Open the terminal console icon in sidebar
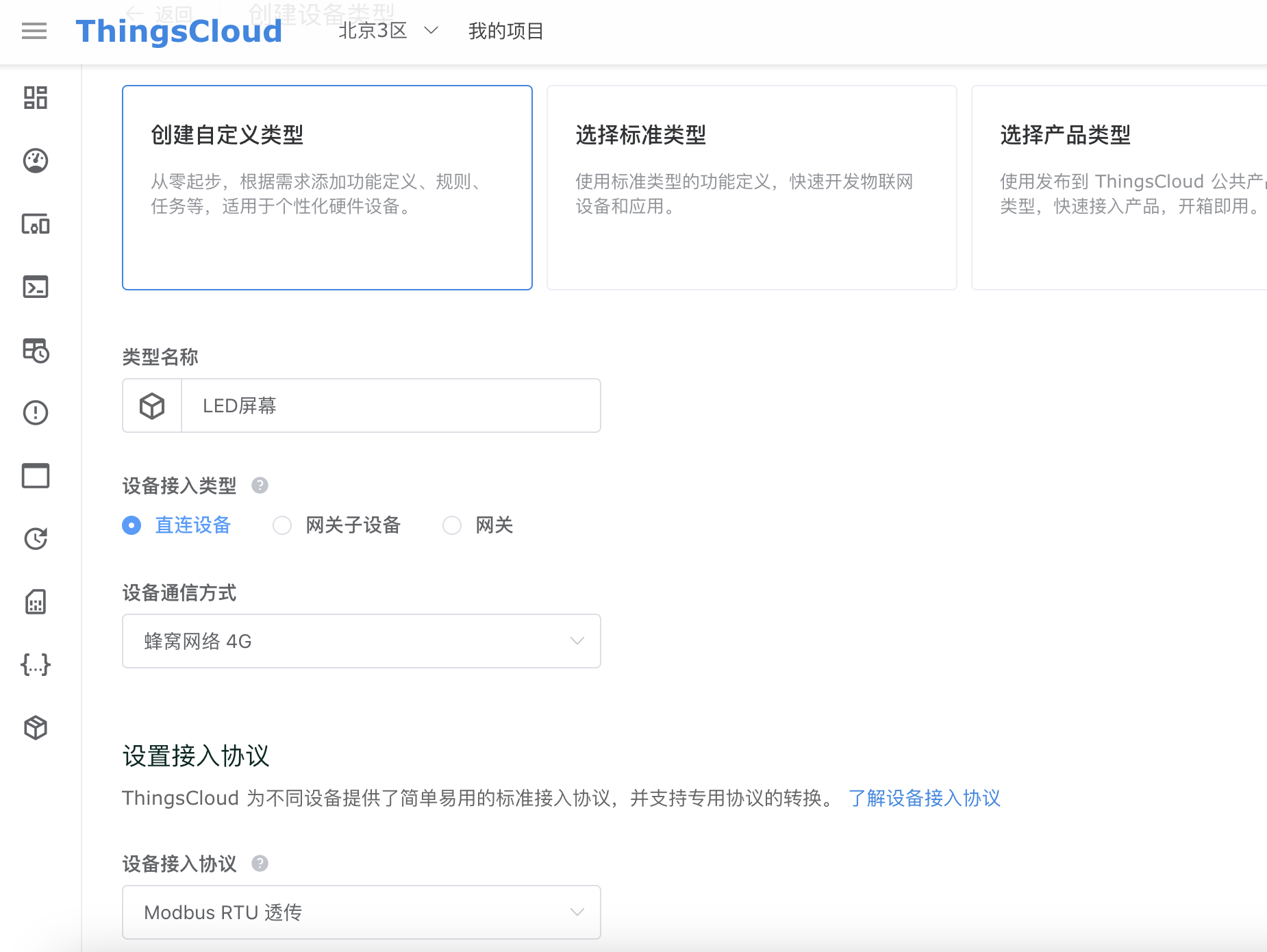The image size is (1267, 952). pos(36,286)
